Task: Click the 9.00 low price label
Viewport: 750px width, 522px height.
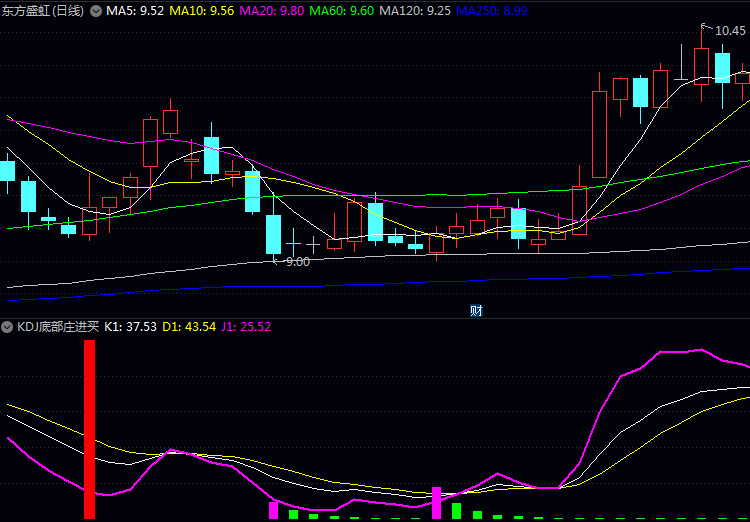Action: click(298, 262)
